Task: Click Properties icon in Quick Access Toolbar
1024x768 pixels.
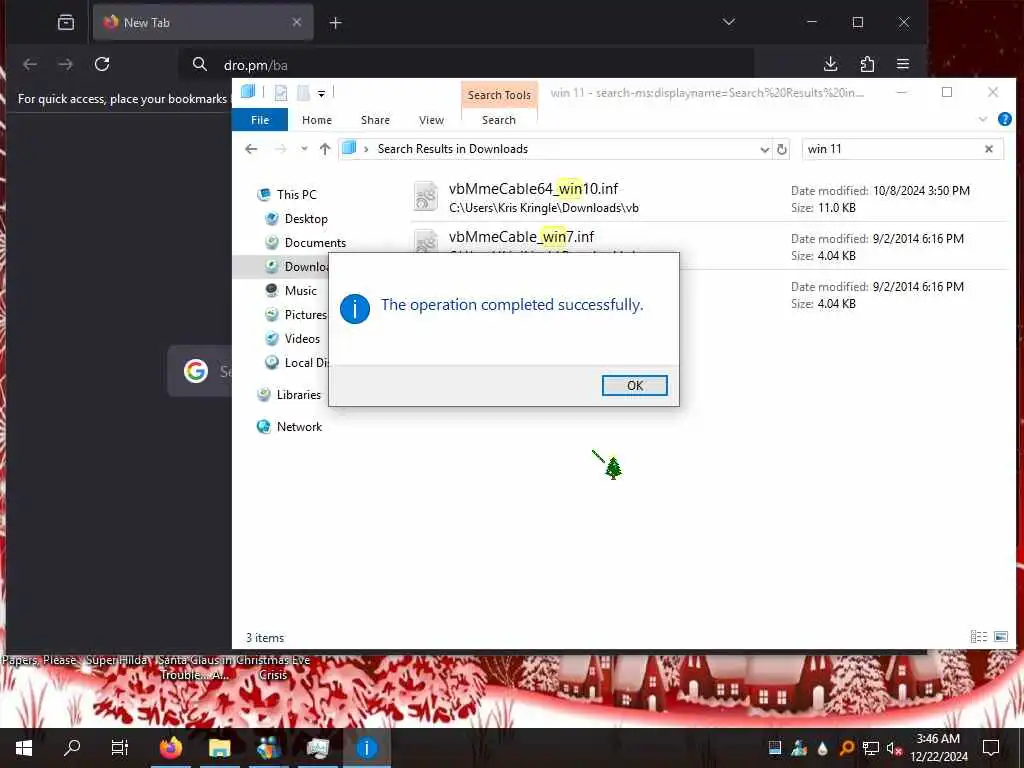Action: click(x=281, y=93)
